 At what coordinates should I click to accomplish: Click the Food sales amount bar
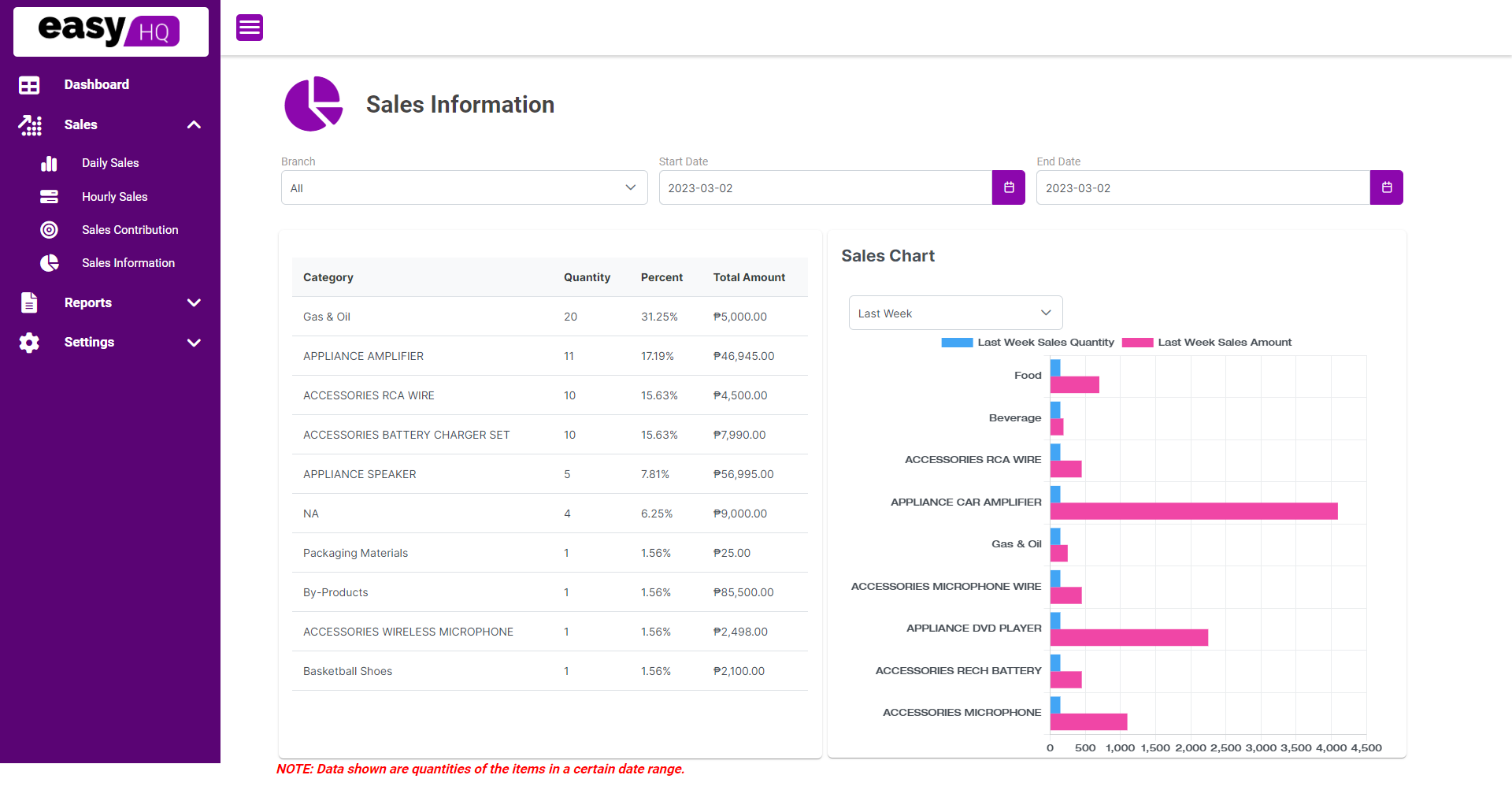(1075, 384)
